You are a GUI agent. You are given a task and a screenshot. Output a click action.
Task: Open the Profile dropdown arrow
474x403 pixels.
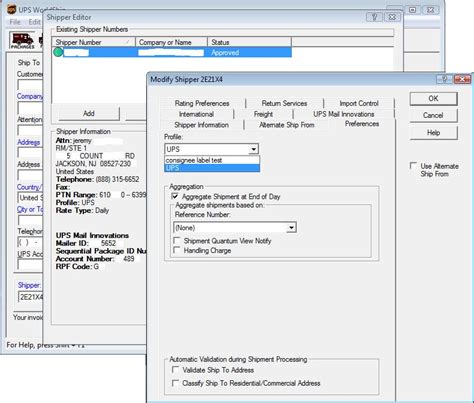254,149
